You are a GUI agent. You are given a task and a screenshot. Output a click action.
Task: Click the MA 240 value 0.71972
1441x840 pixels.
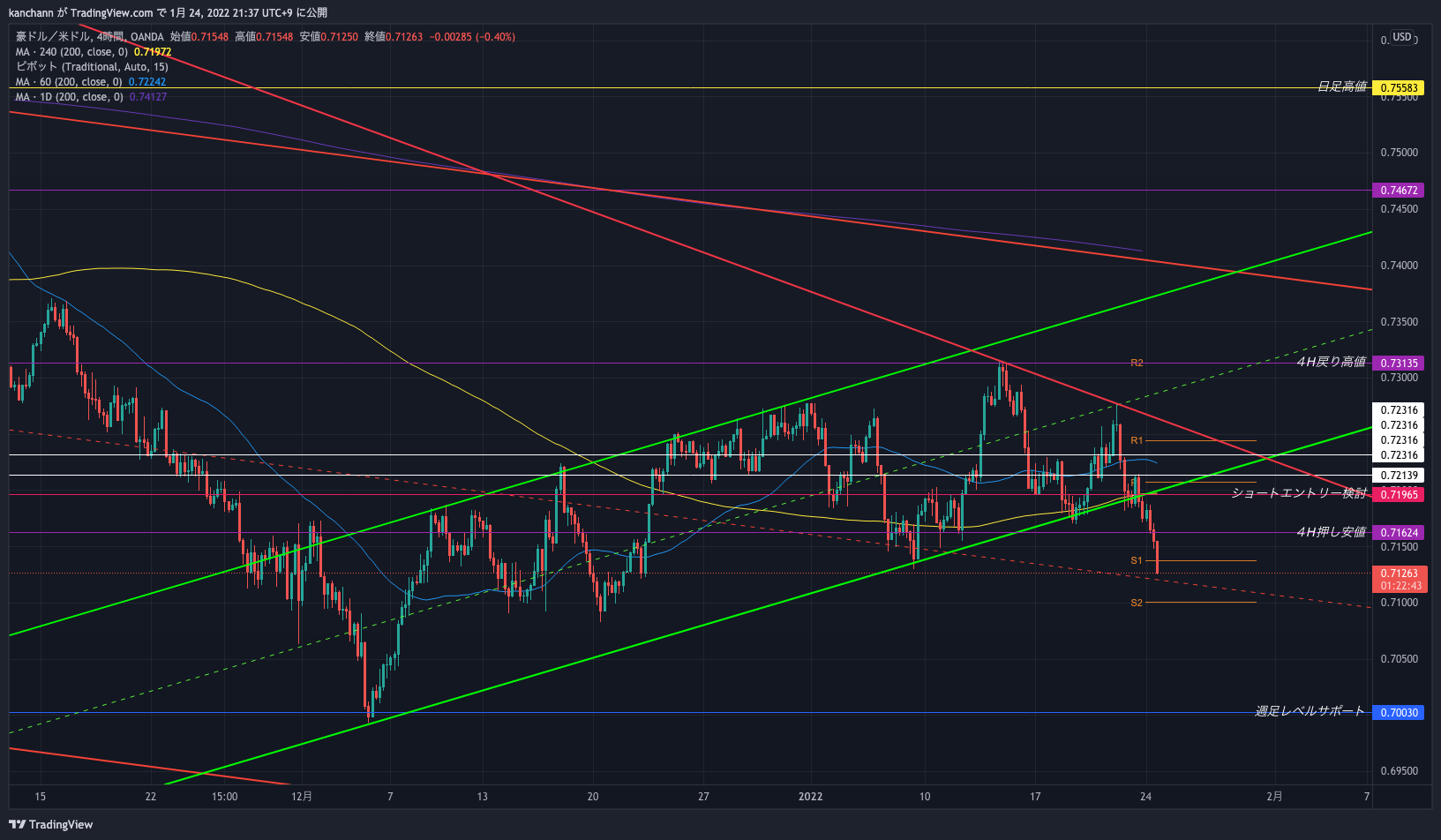coord(153,52)
